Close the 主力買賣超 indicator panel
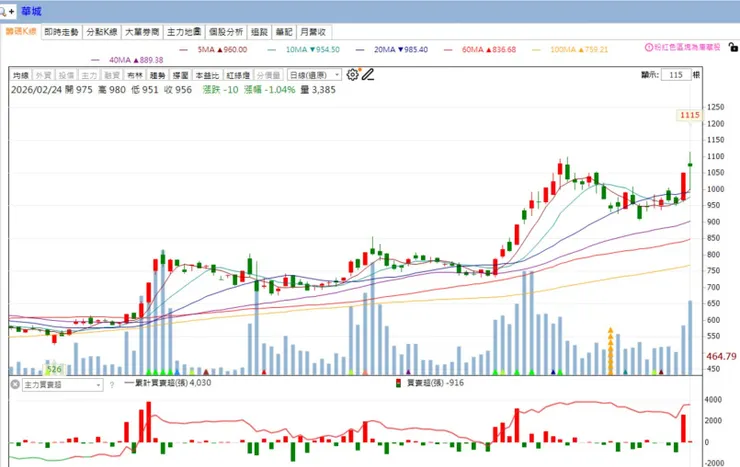The width and height of the screenshot is (740, 467). [15, 384]
